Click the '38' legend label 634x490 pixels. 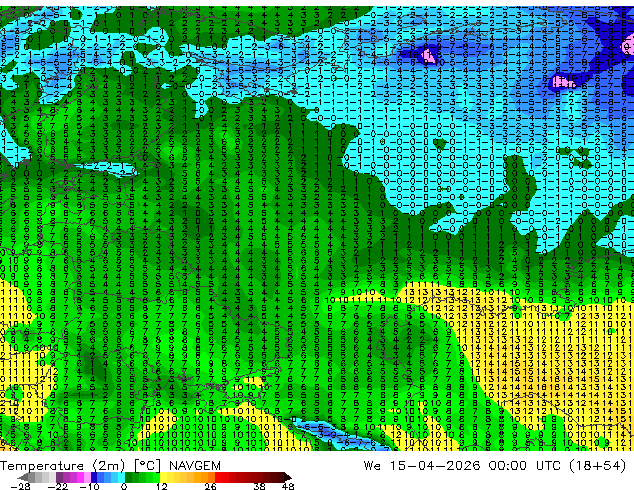260,486
